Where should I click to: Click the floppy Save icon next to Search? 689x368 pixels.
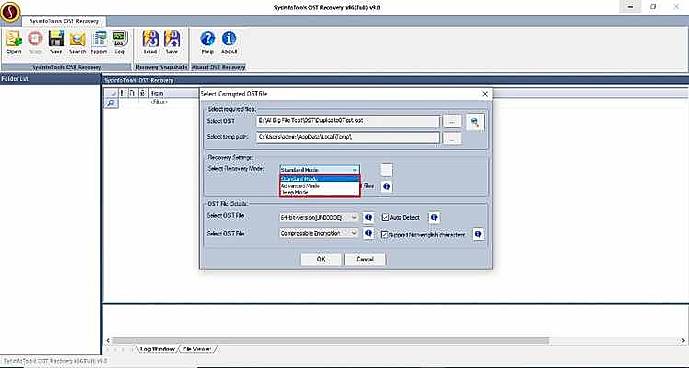tap(56, 43)
